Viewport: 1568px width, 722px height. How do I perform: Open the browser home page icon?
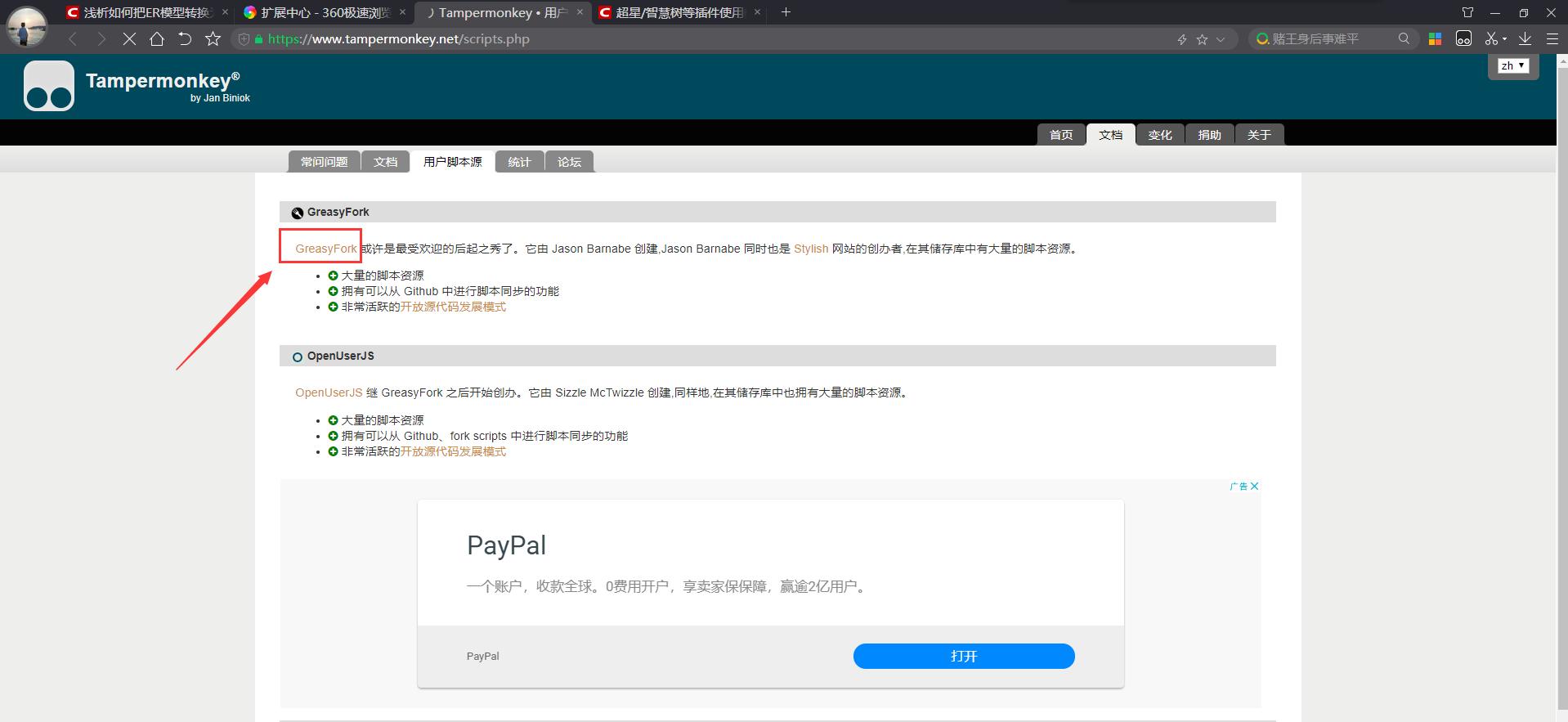[157, 39]
